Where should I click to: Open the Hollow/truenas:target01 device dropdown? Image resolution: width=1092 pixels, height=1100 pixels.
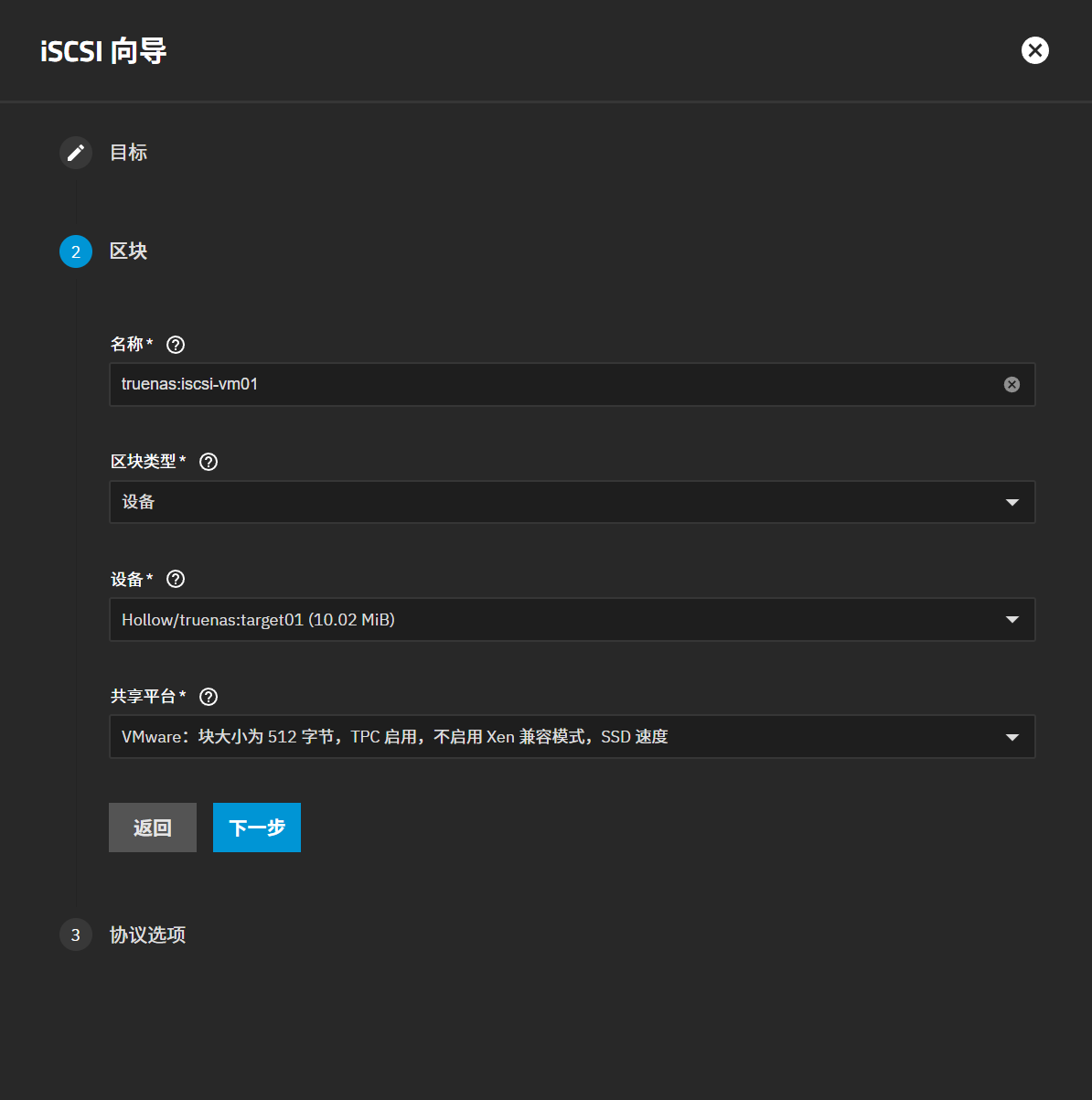click(572, 620)
